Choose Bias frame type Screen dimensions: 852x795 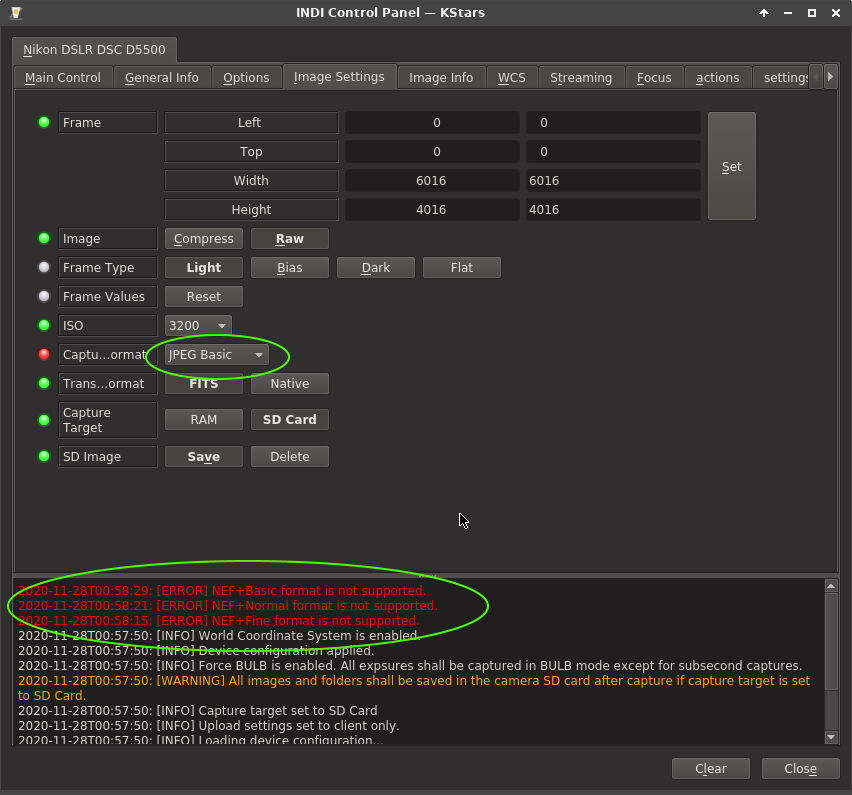pos(290,267)
